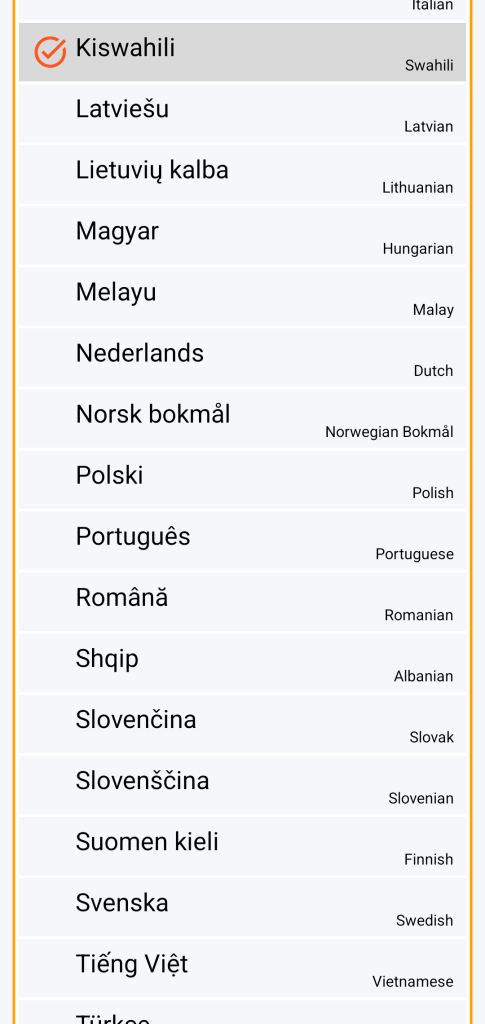Click the orange checkmark icon beside Kiswahili
485x1024 pixels.
(x=50, y=52)
